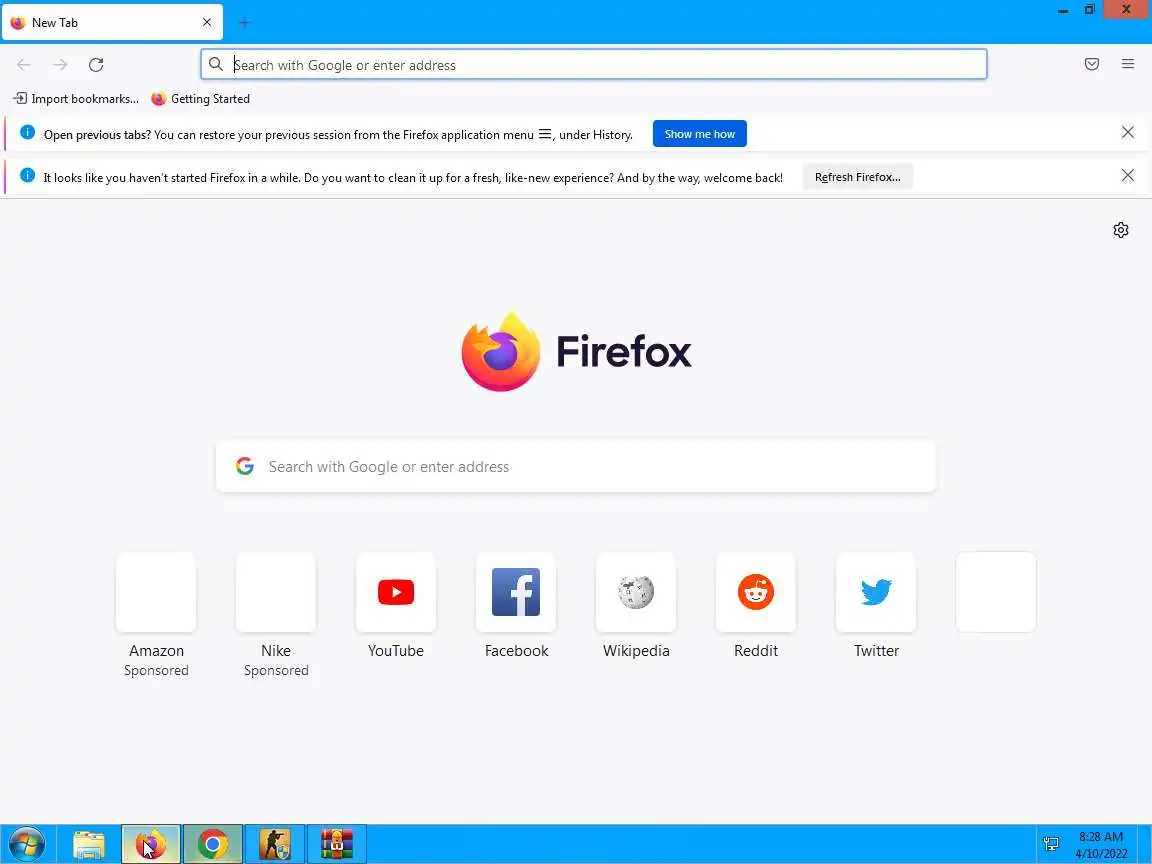Click the Firefox taskbar icon
The image size is (1152, 864).
click(x=151, y=844)
